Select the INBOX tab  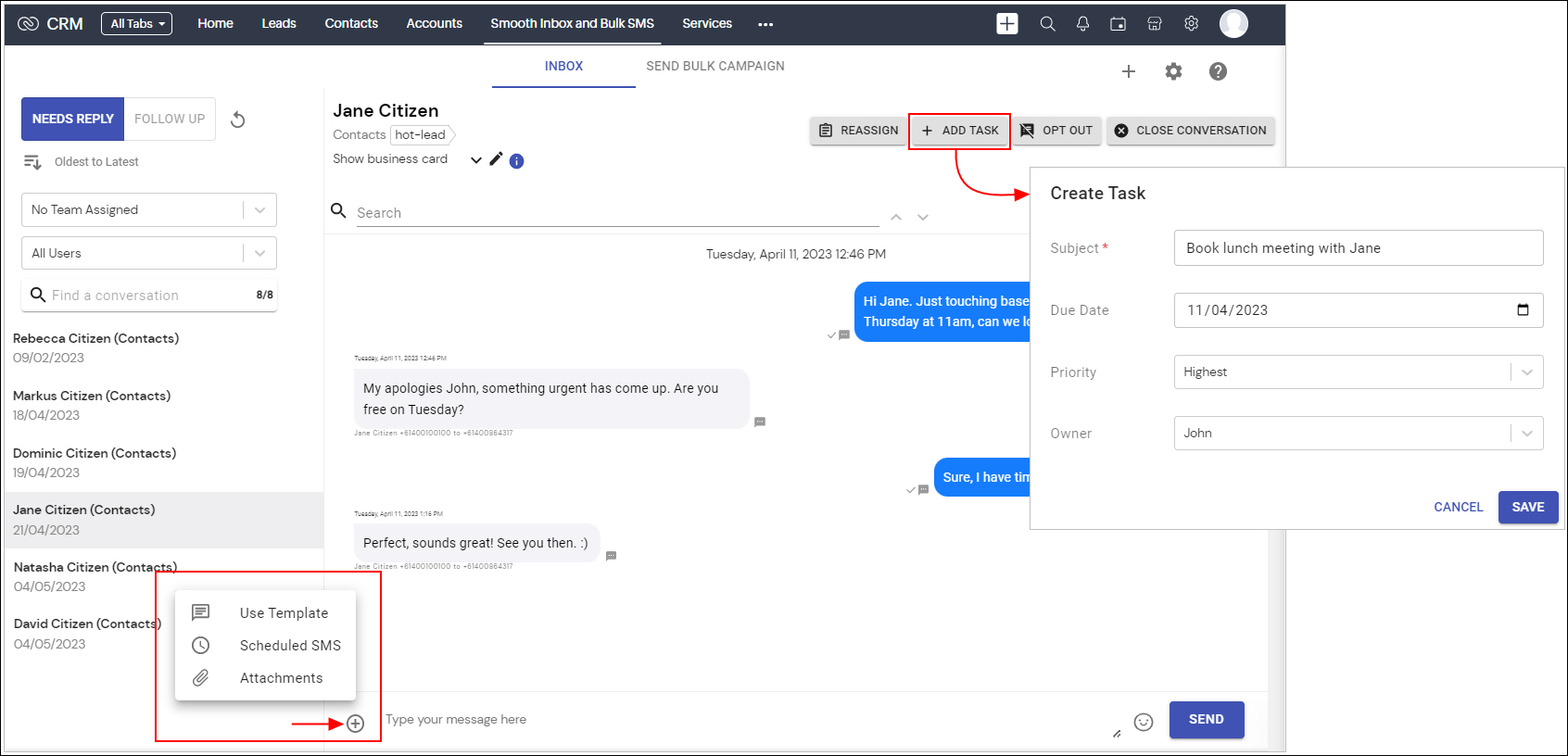[563, 66]
